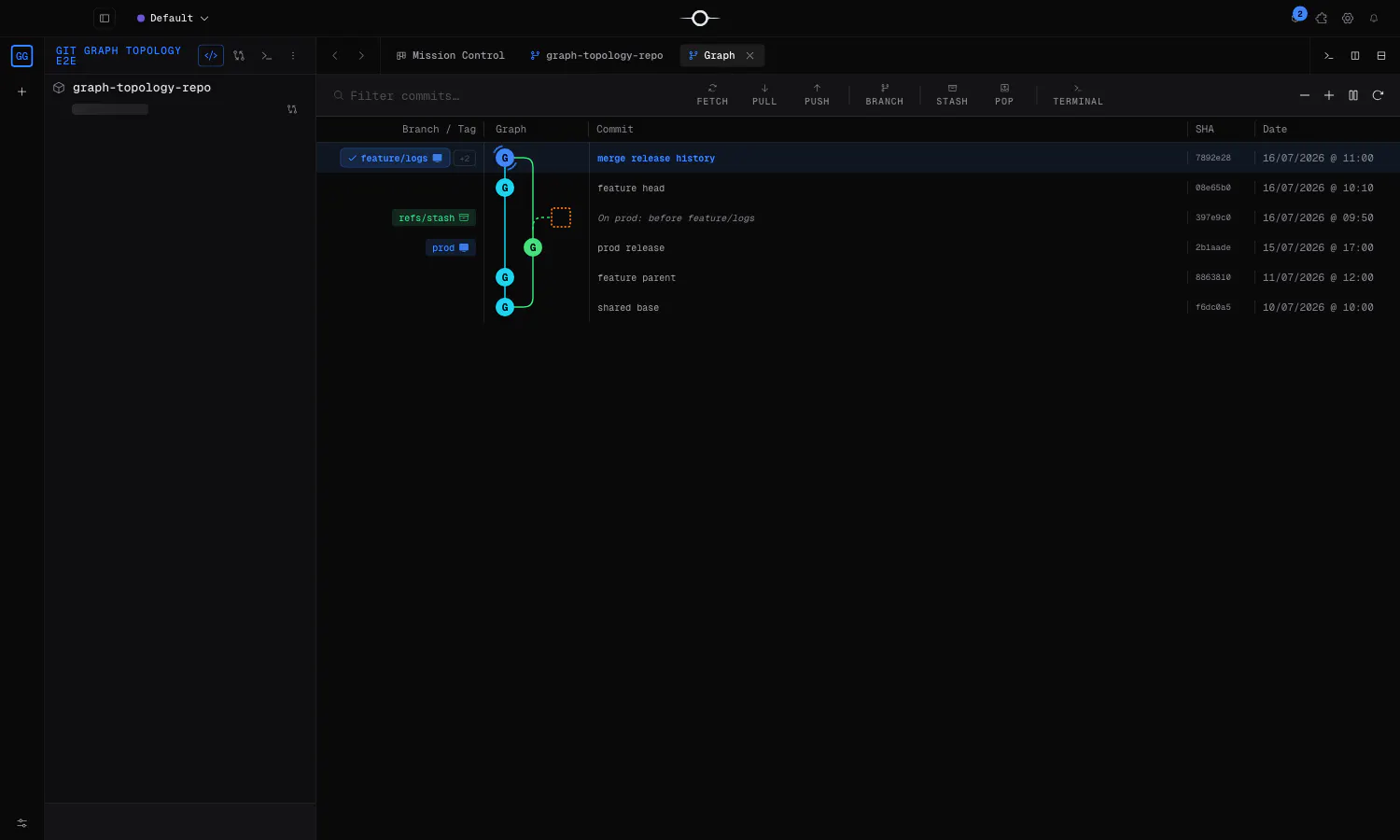Open the merge release history commit
This screenshot has width=1400, height=840.
656,159
